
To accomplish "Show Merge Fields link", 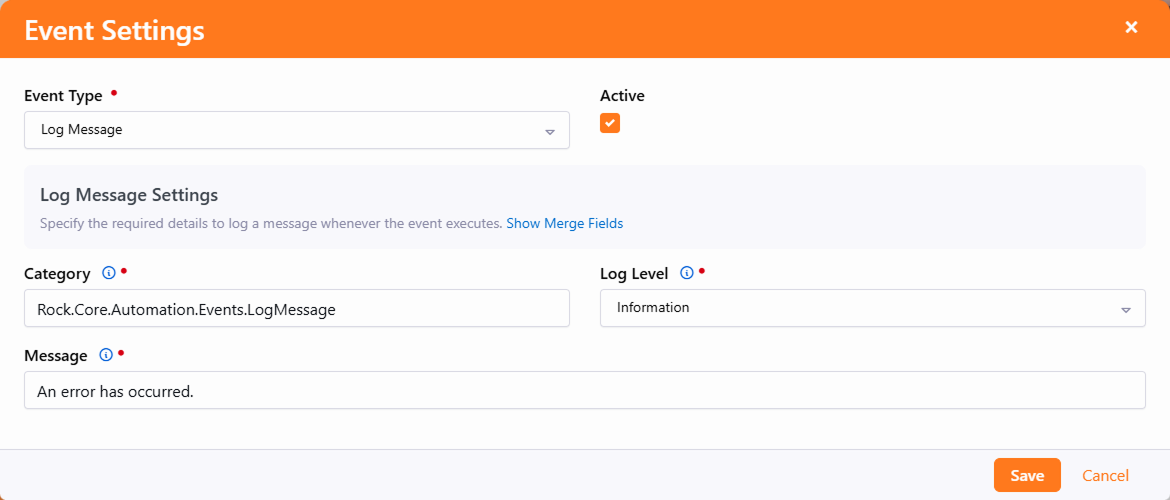I will (x=564, y=223).
